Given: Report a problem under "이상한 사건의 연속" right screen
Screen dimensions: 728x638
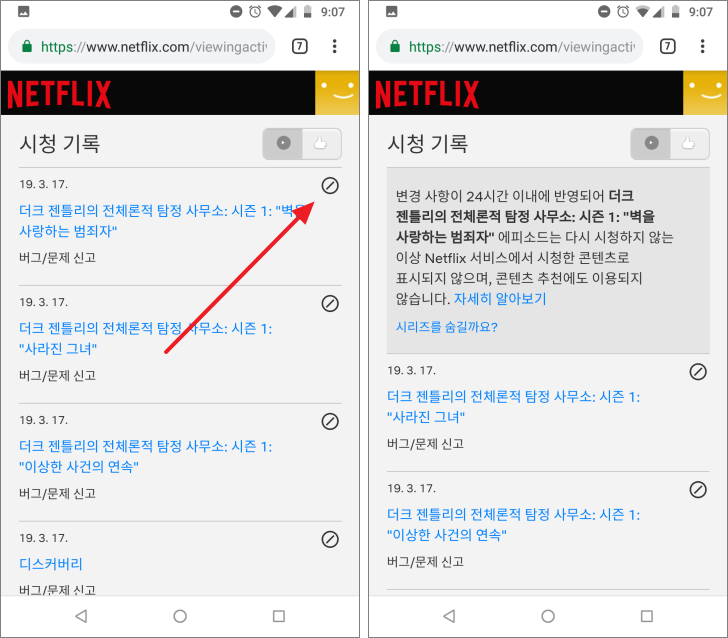Looking at the screenshot, I should 426,562.
